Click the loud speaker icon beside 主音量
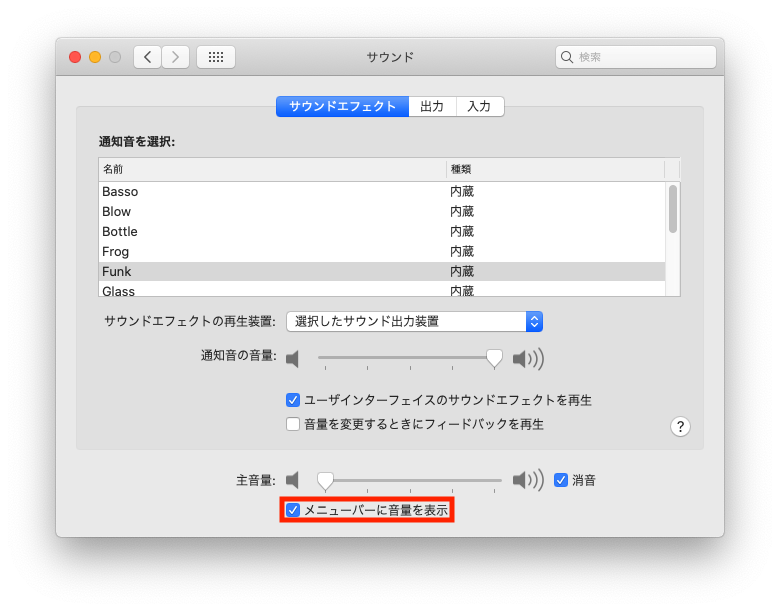This screenshot has width=780, height=611. (528, 480)
